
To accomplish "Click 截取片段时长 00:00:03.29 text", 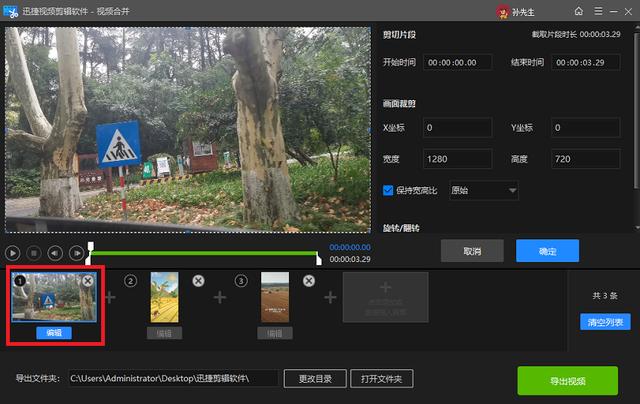I will [576, 34].
